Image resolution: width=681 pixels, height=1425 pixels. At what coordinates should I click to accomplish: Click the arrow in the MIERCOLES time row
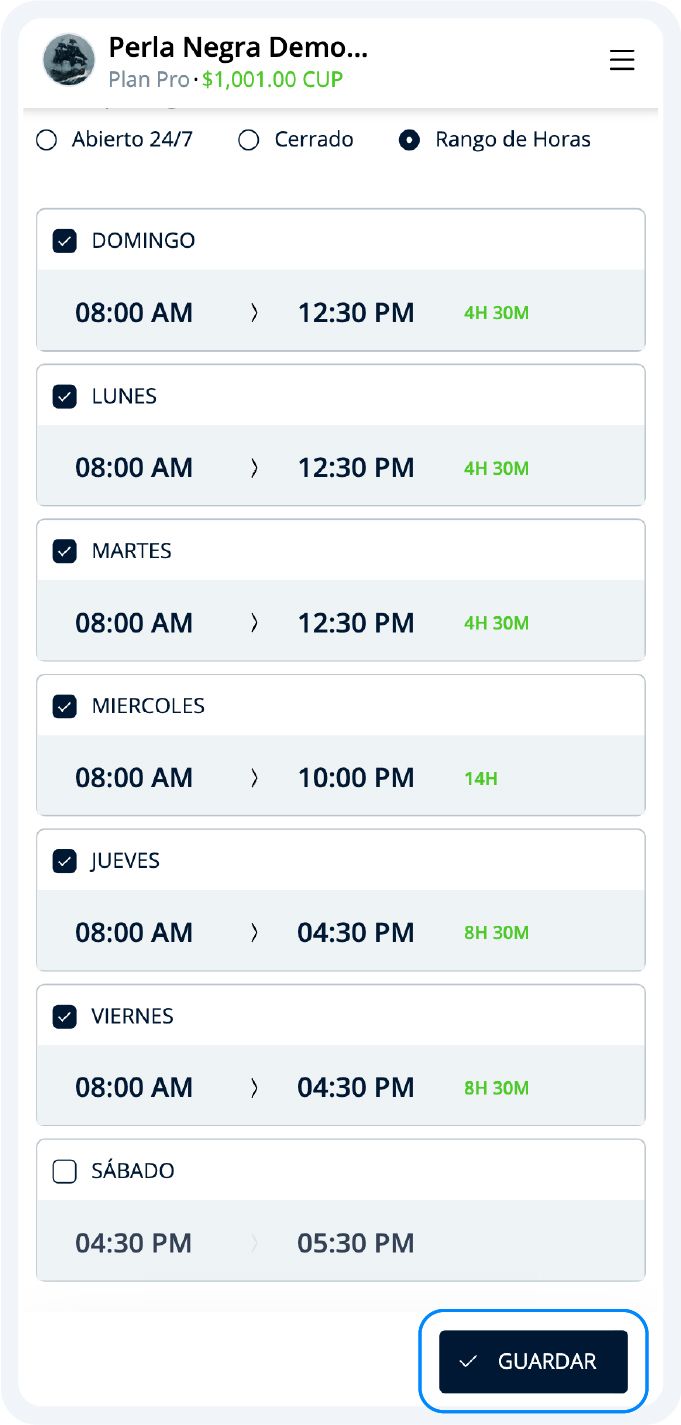pyautogui.click(x=254, y=777)
